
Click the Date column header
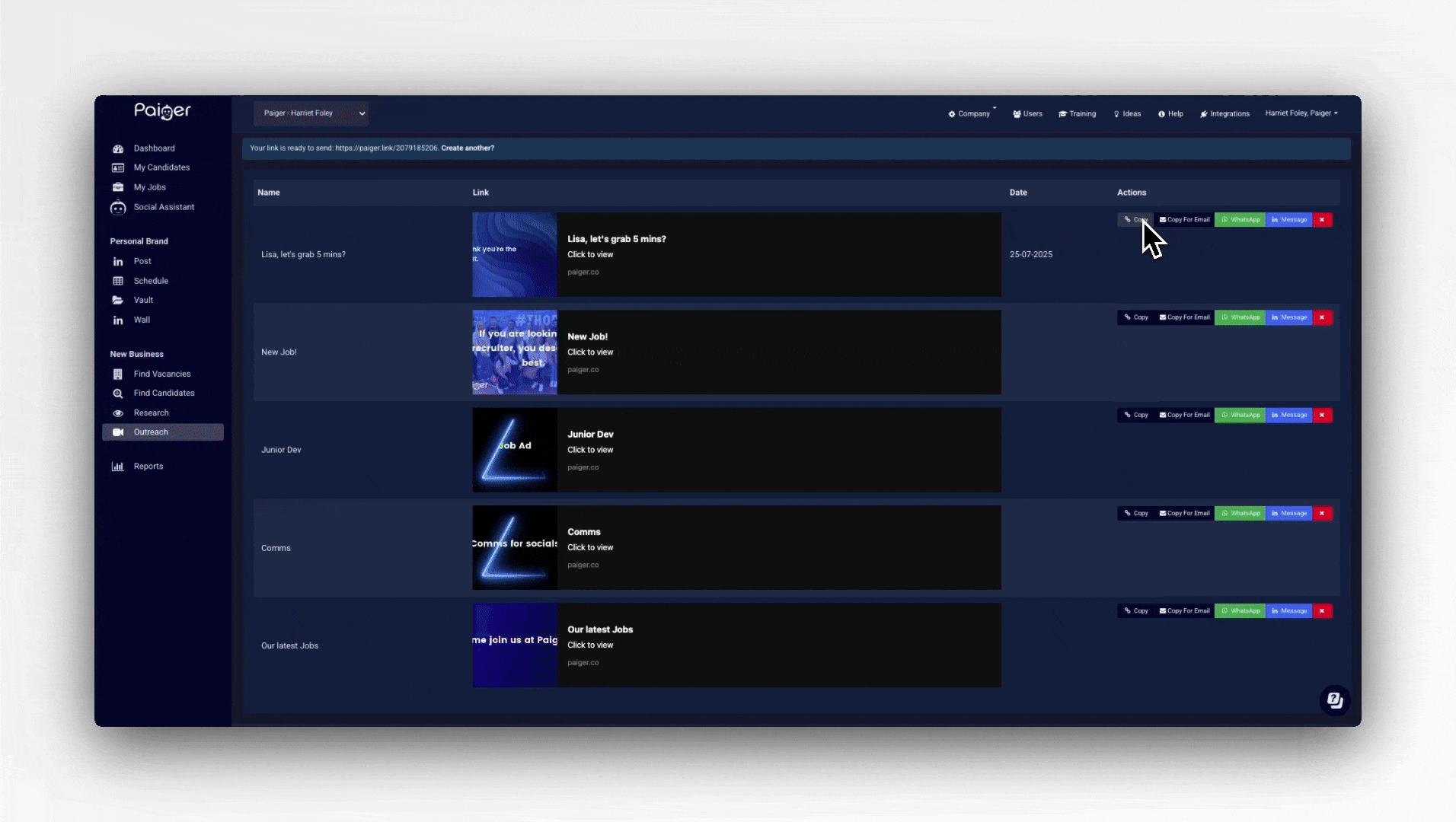tap(1018, 193)
